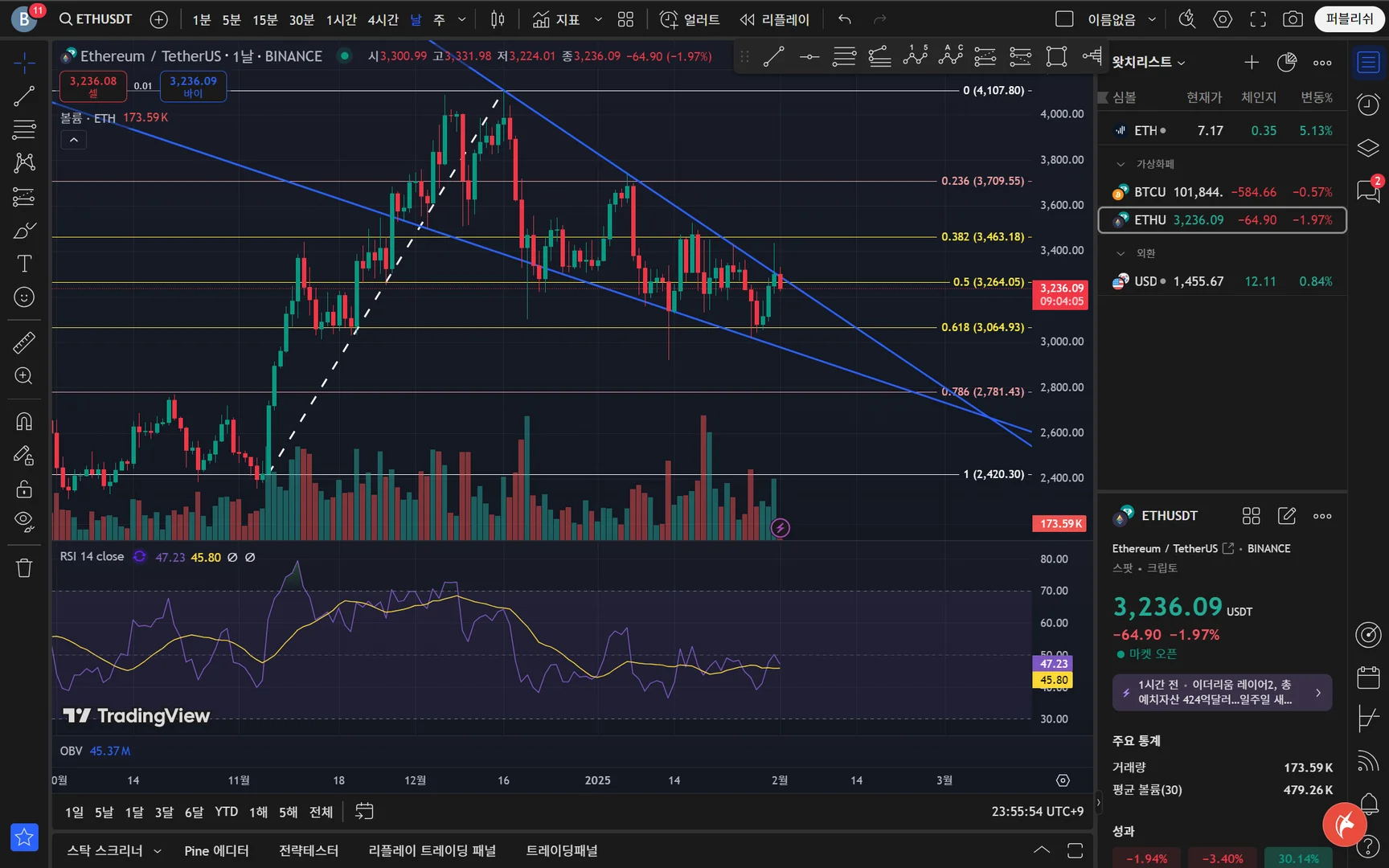The width and height of the screenshot is (1389, 868).
Task: Open the indicators (지표) dialog
Action: click(556, 19)
